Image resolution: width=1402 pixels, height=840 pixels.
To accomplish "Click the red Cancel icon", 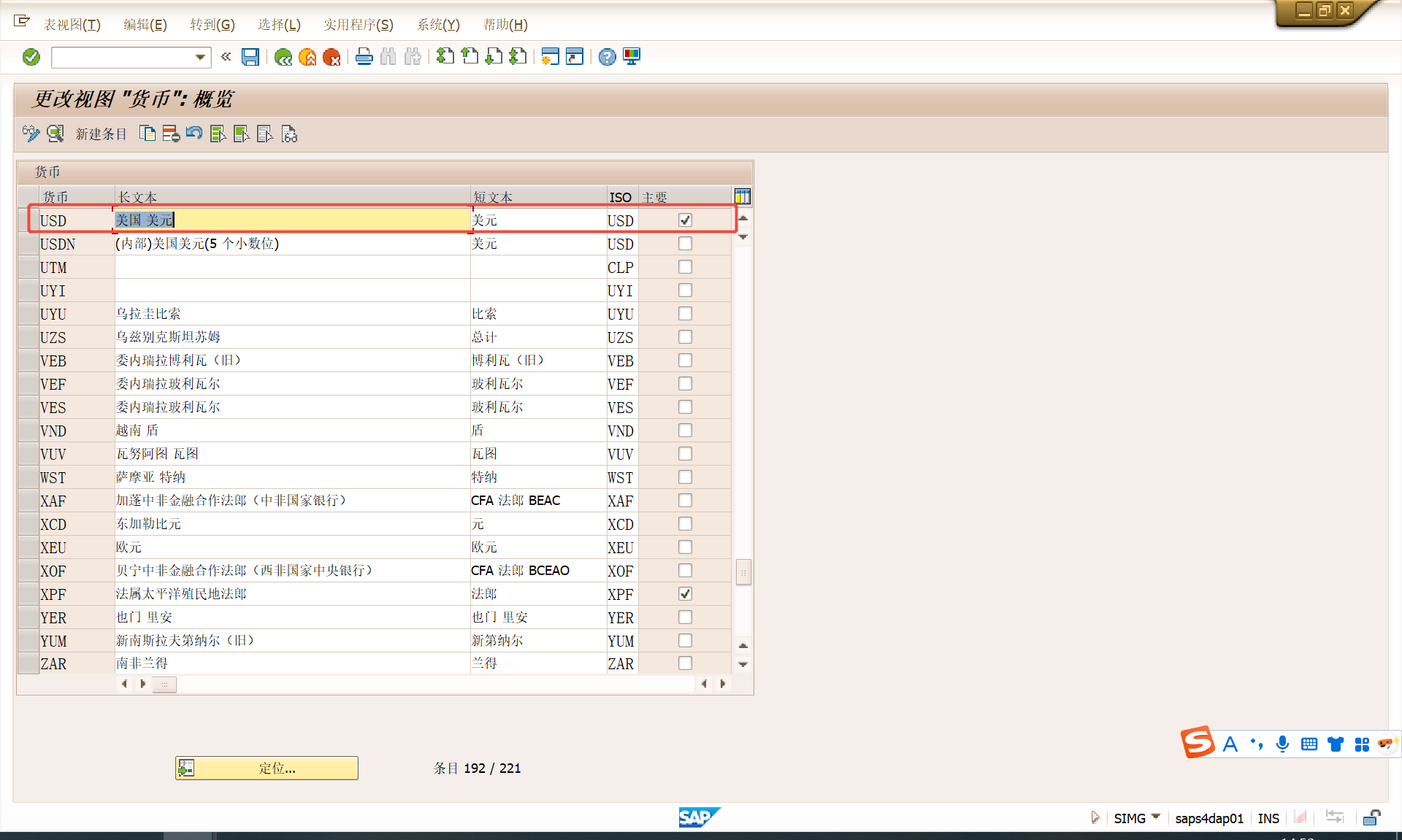I will coord(332,57).
